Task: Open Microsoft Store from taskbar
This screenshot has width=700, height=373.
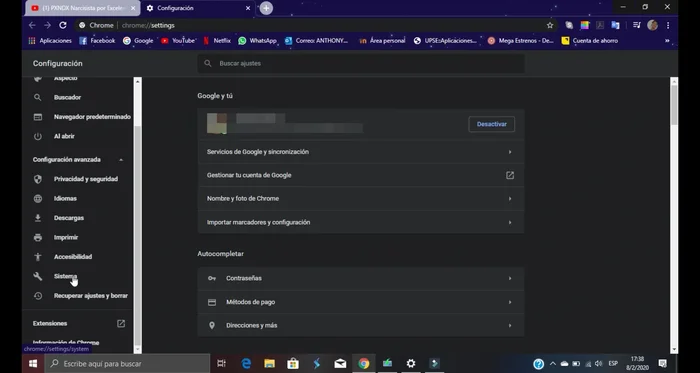Action: [293, 364]
